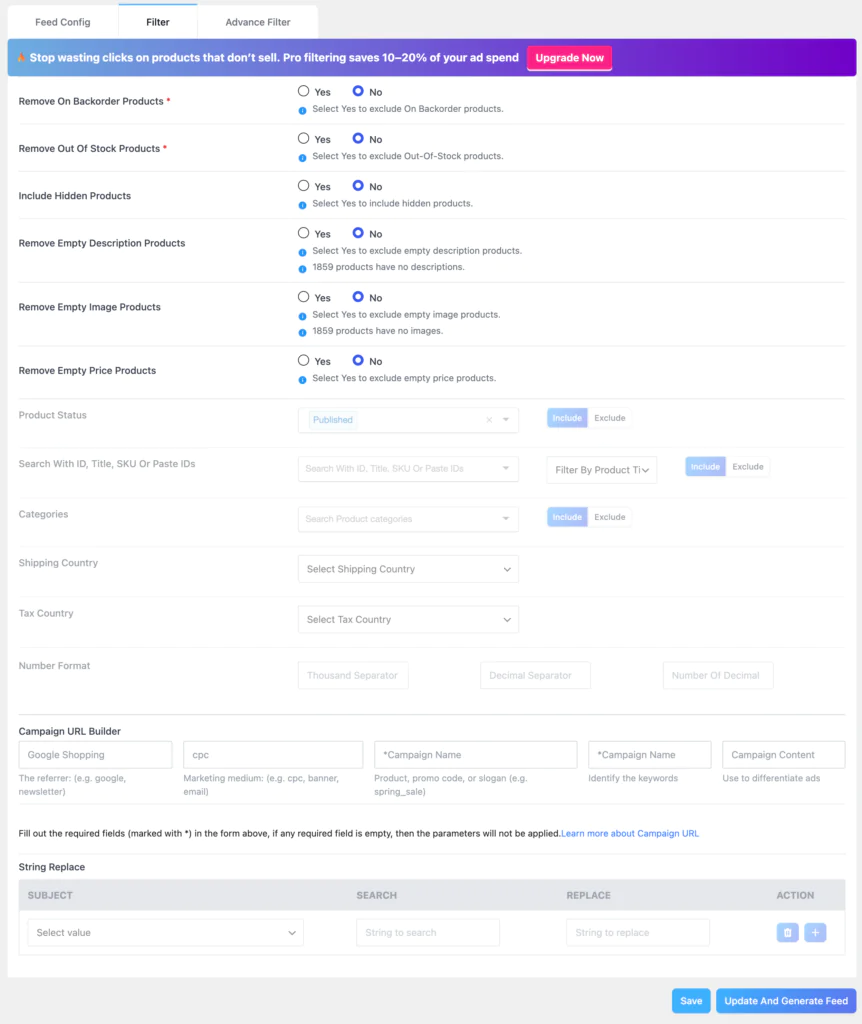Open String Replace Select value dropdown
Screen dimensions: 862x1024
165,933
